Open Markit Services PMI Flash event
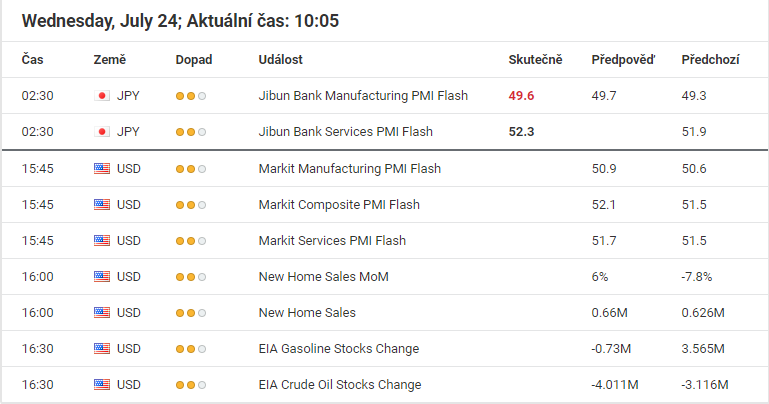The height and width of the screenshot is (404, 769). click(x=332, y=241)
